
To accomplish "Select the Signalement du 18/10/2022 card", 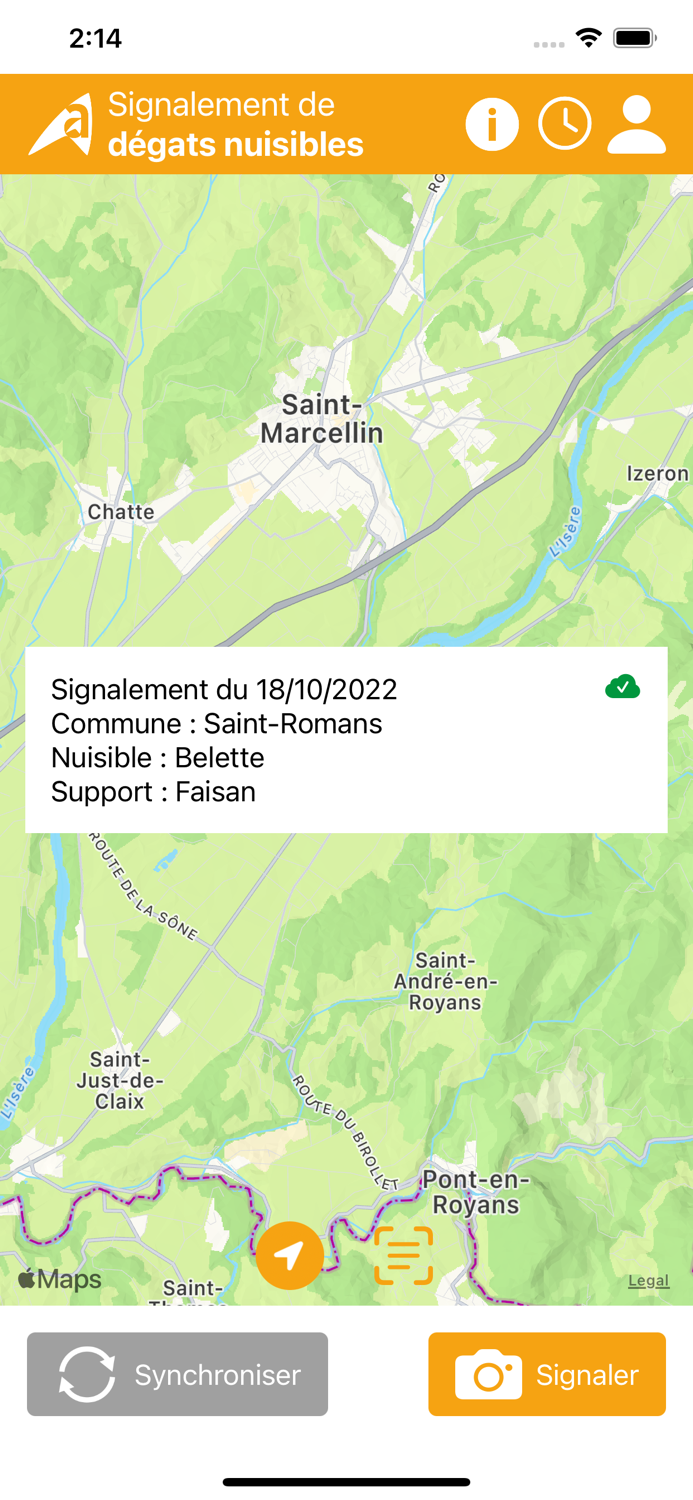I will click(224, 689).
